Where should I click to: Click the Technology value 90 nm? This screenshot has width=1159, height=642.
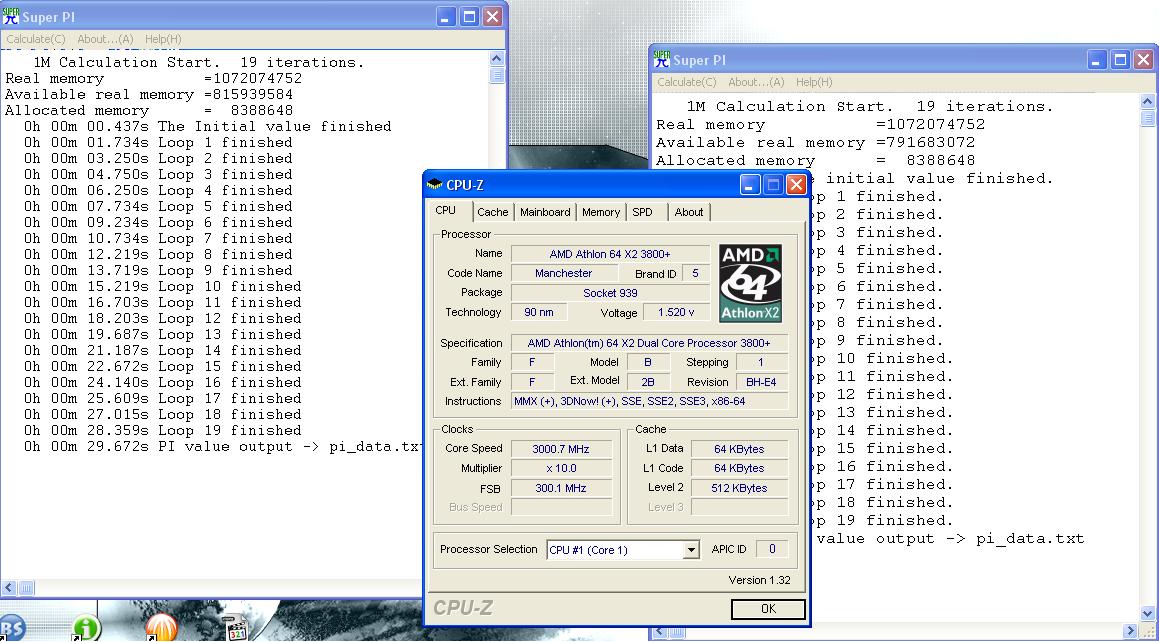[539, 313]
